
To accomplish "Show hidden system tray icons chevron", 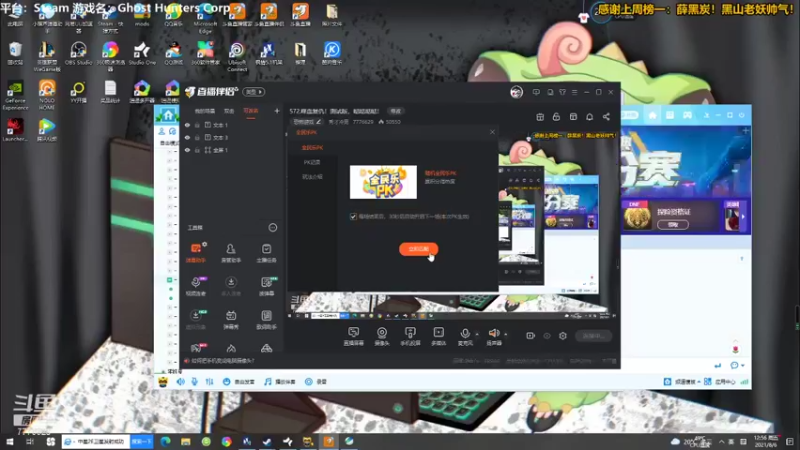I will [x=721, y=441].
